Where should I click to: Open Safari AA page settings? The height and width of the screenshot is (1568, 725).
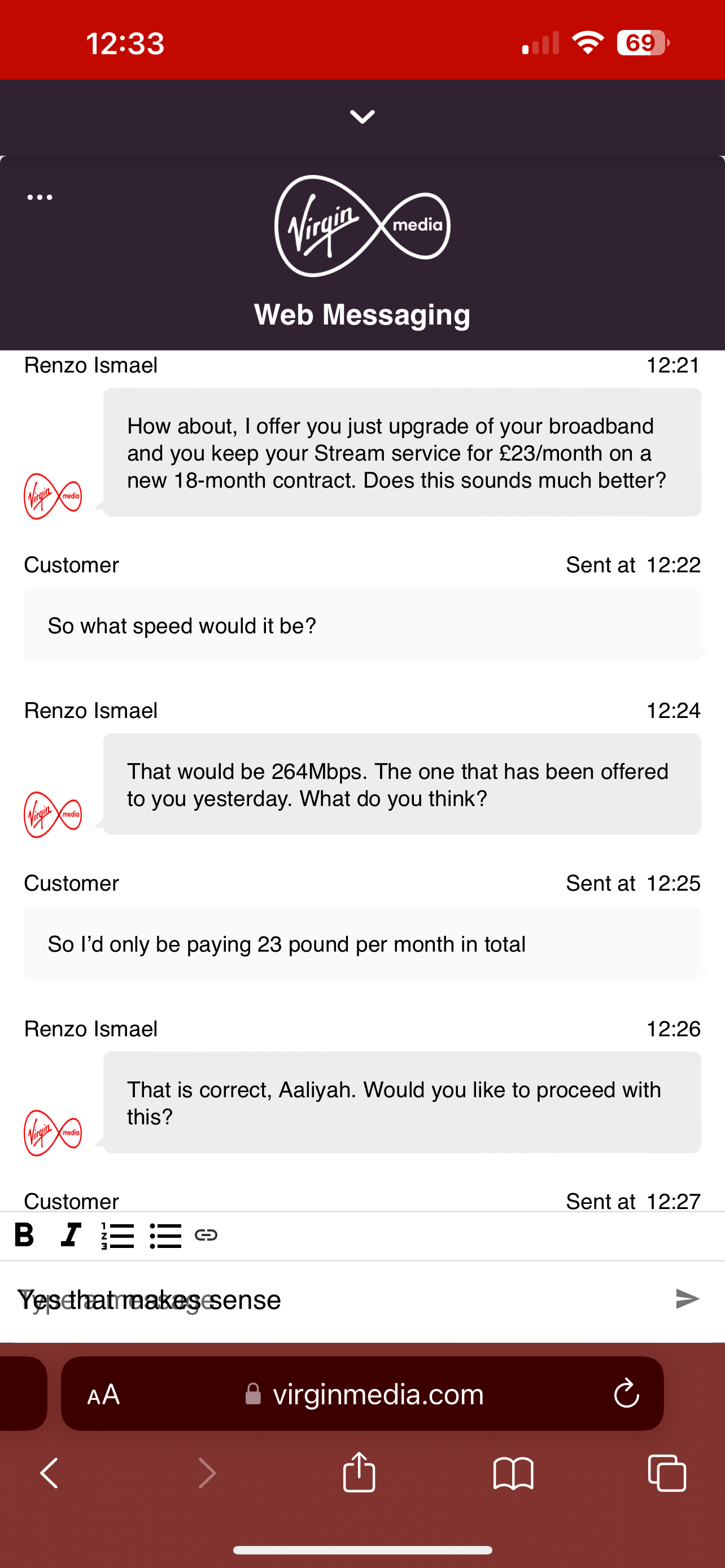coord(103,1394)
